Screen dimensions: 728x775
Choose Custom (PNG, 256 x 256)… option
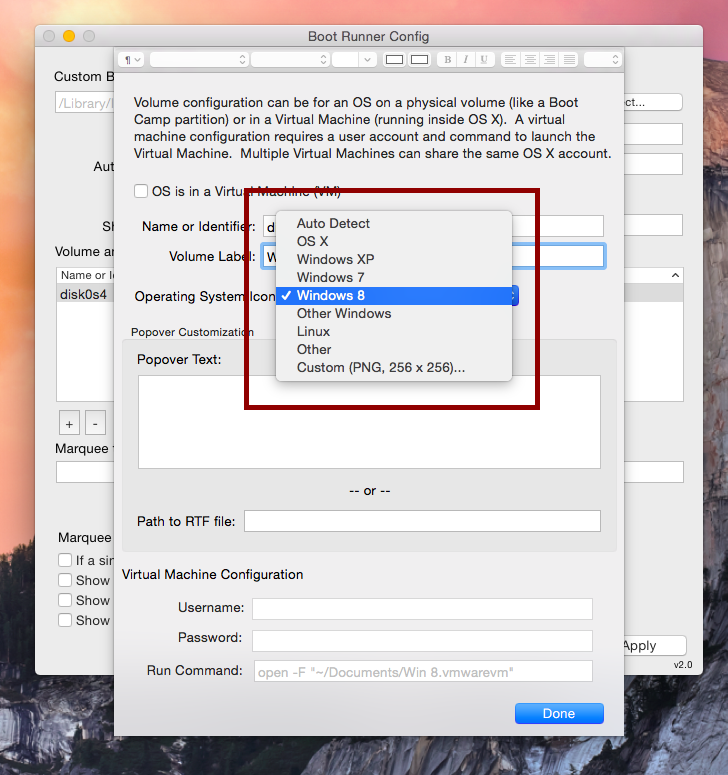click(x=394, y=368)
